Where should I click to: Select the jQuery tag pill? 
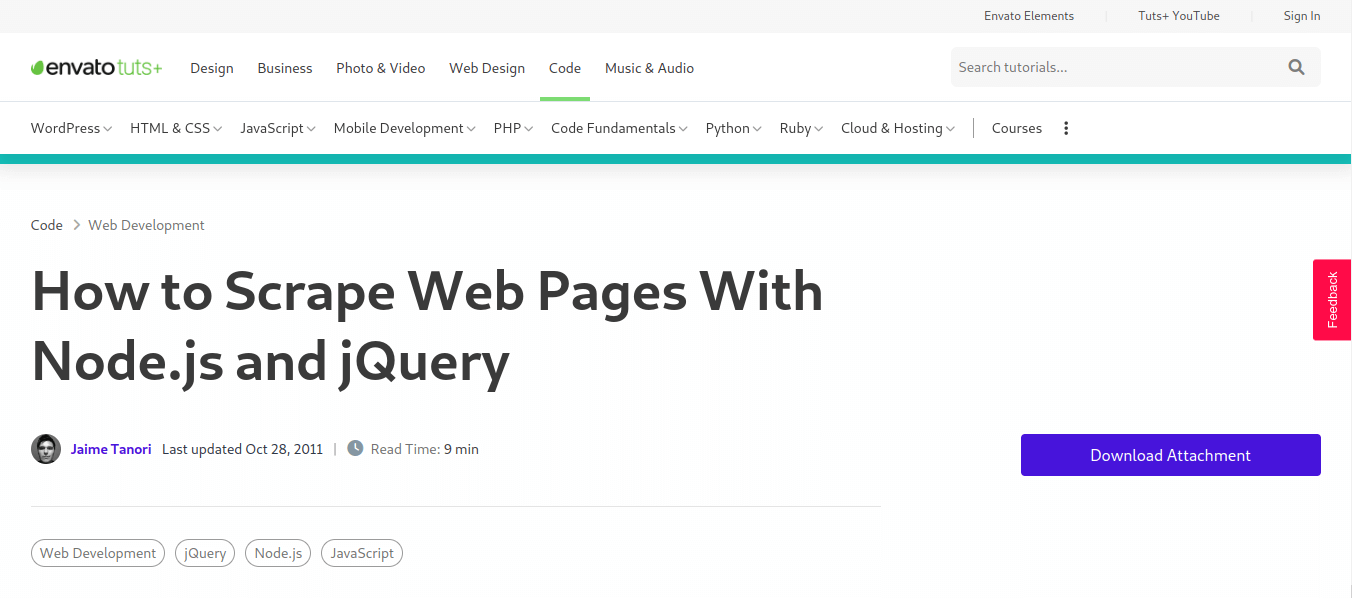(x=204, y=552)
